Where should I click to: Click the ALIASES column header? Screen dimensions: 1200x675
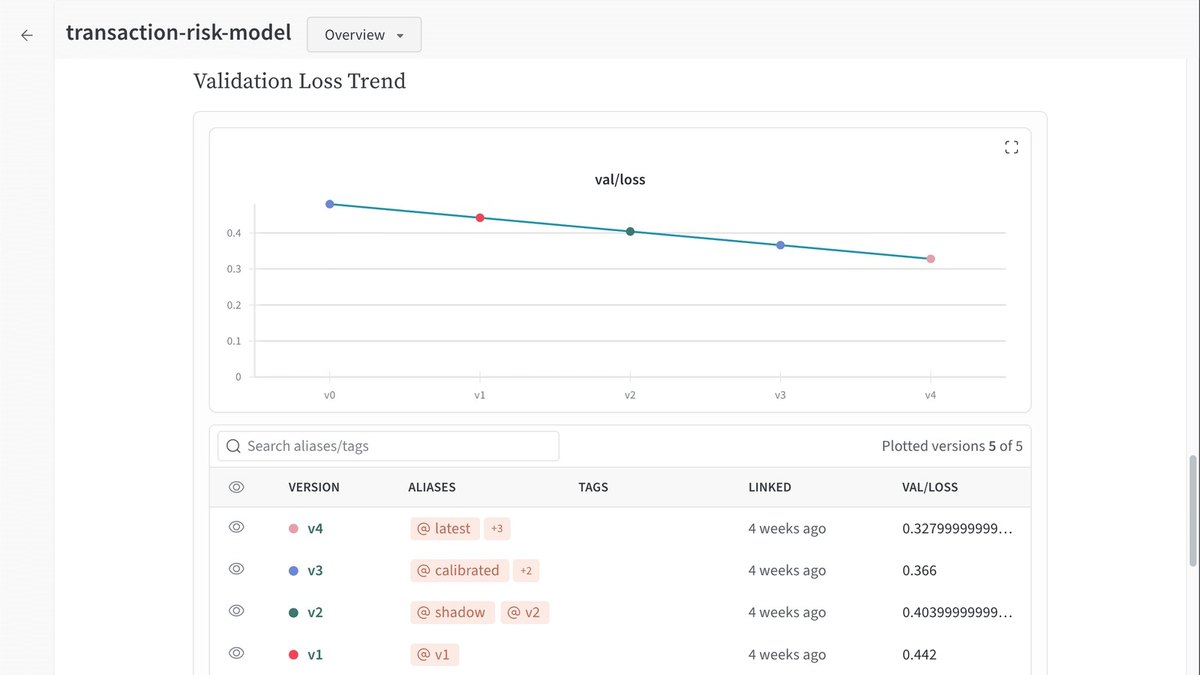(x=432, y=487)
